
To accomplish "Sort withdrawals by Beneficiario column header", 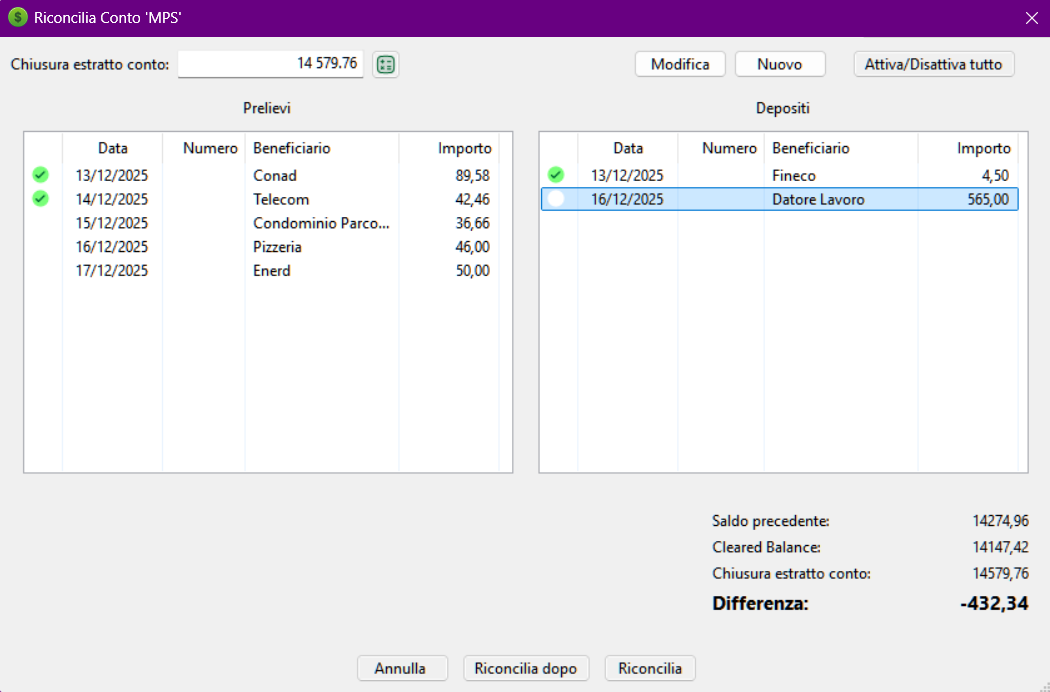I will (292, 148).
